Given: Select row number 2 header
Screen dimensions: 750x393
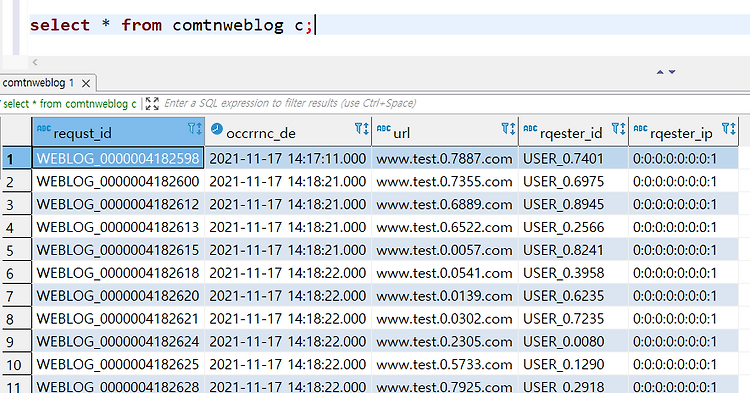Looking at the screenshot, I should (16, 182).
